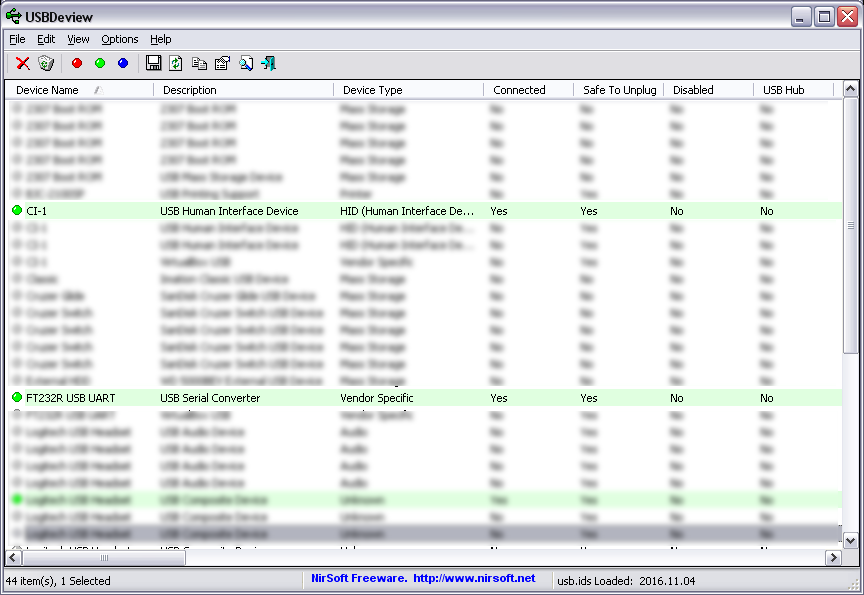Click the blue dot toolbar icon
The width and height of the screenshot is (864, 595).
[123, 63]
